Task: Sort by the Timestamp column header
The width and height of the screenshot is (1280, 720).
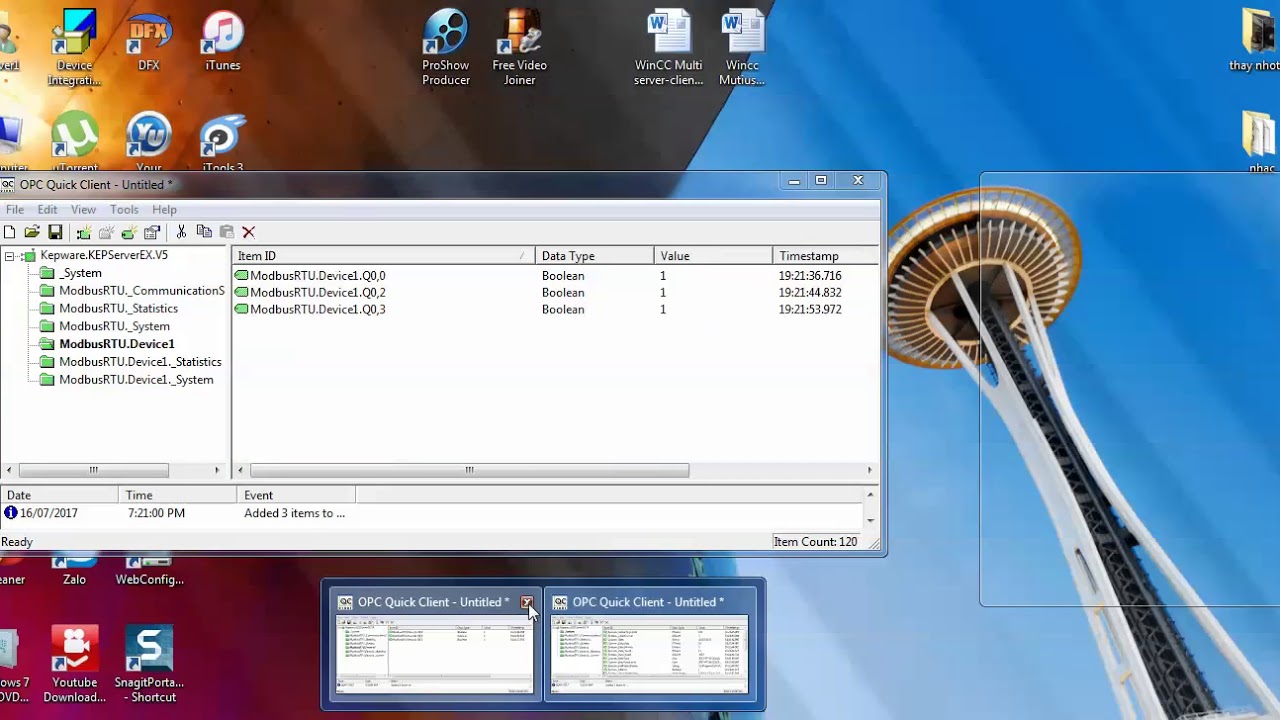Action: tap(825, 256)
